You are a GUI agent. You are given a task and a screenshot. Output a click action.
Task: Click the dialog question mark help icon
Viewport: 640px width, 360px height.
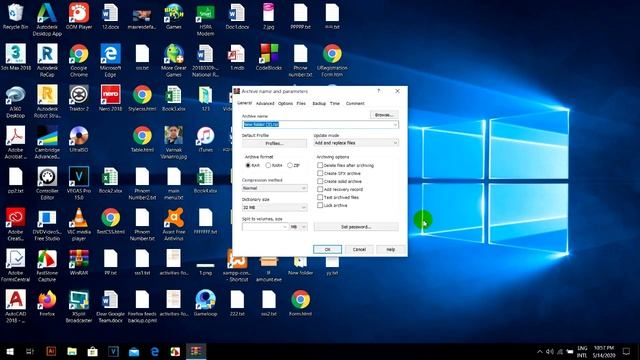(x=378, y=91)
